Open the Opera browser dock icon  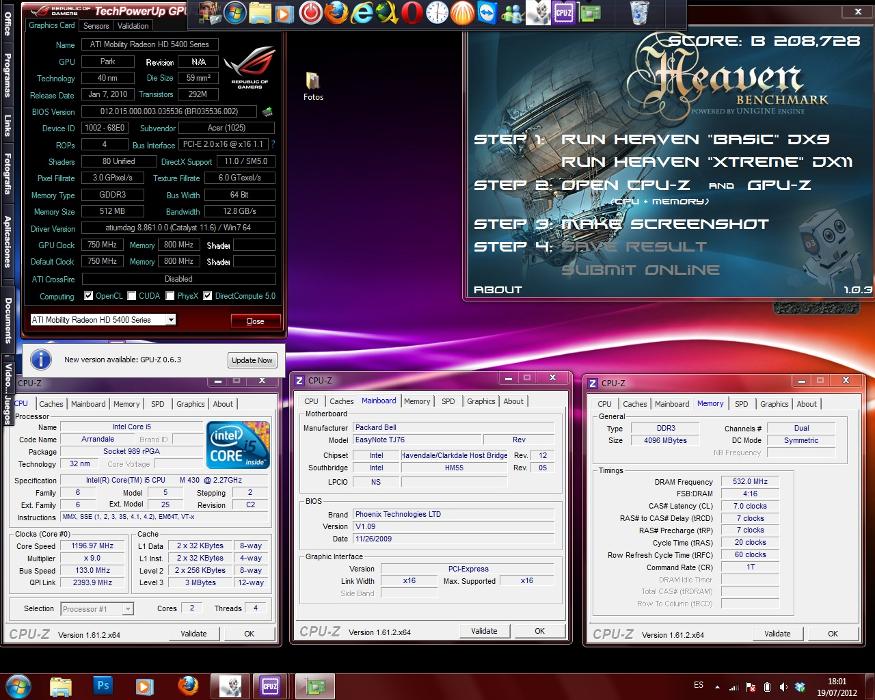[x=412, y=13]
